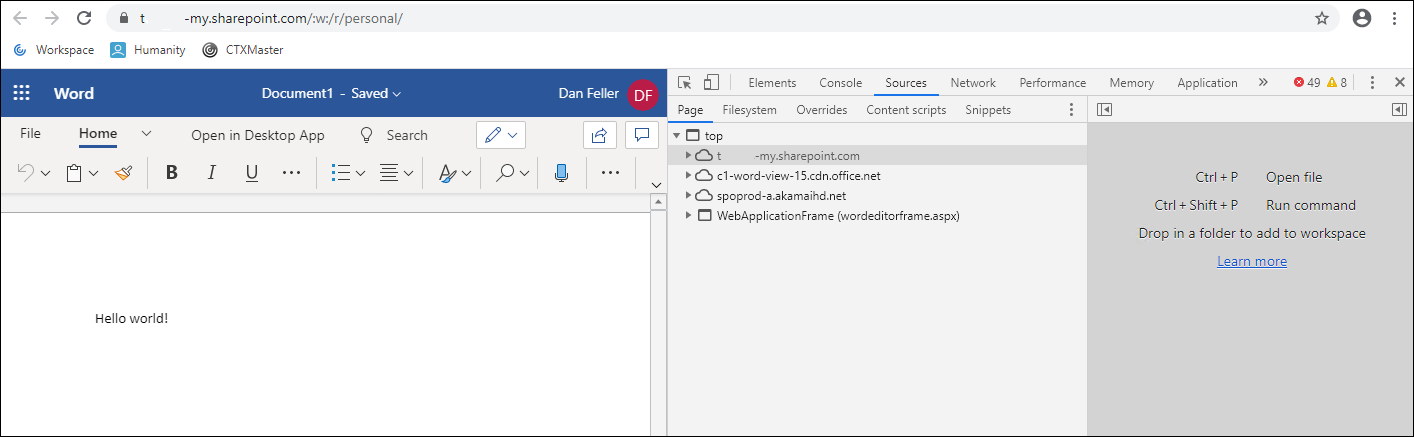Click the paragraph alignment icon
1414x437 pixels.
click(389, 173)
